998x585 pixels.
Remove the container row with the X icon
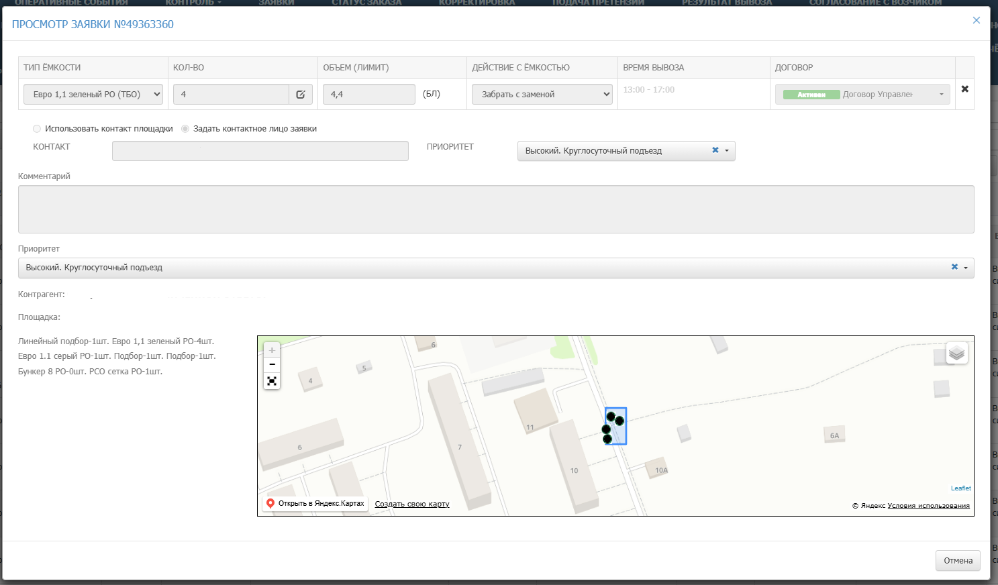coord(964,89)
